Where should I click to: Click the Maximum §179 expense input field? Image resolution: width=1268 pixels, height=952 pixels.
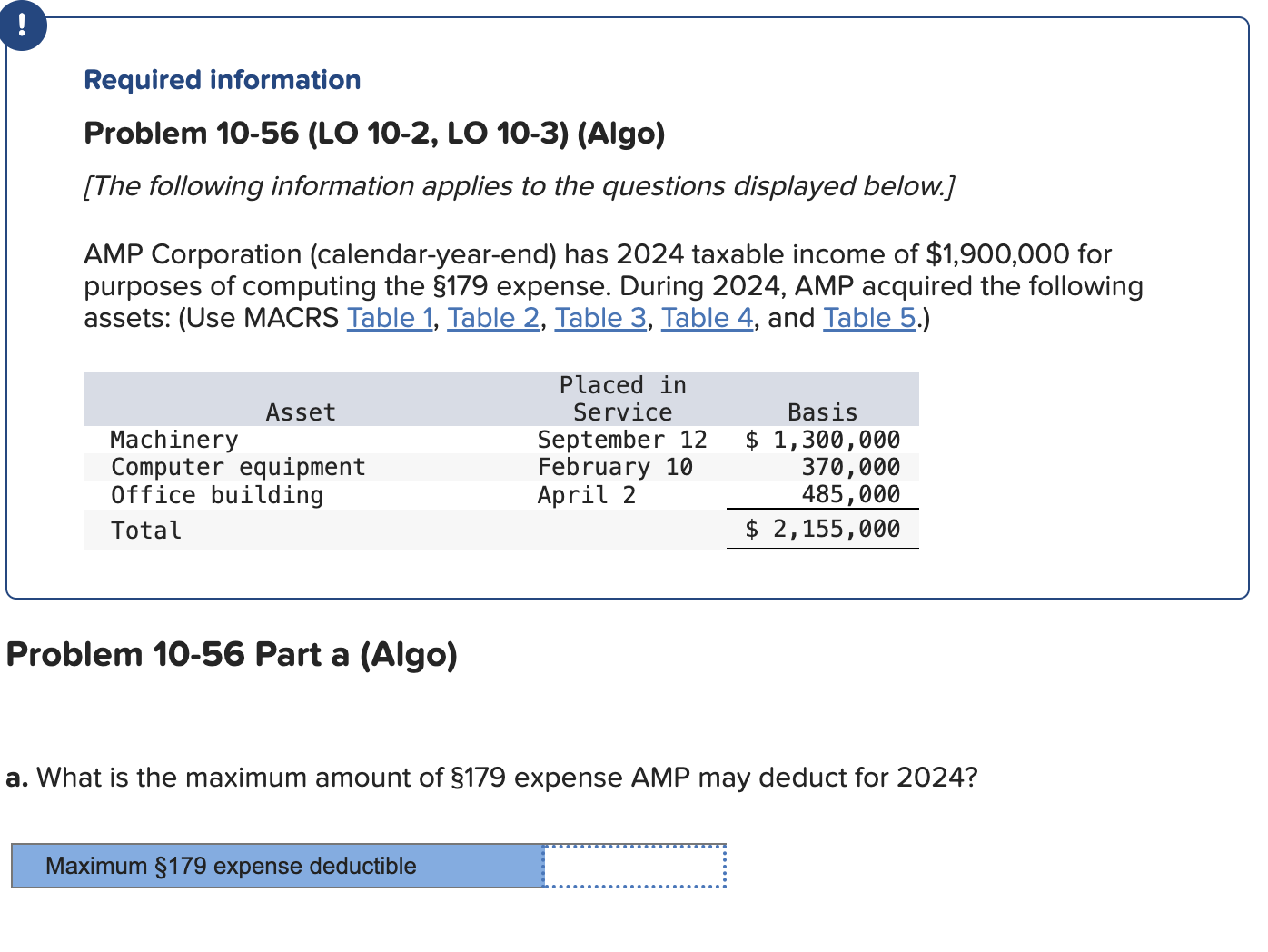(634, 866)
